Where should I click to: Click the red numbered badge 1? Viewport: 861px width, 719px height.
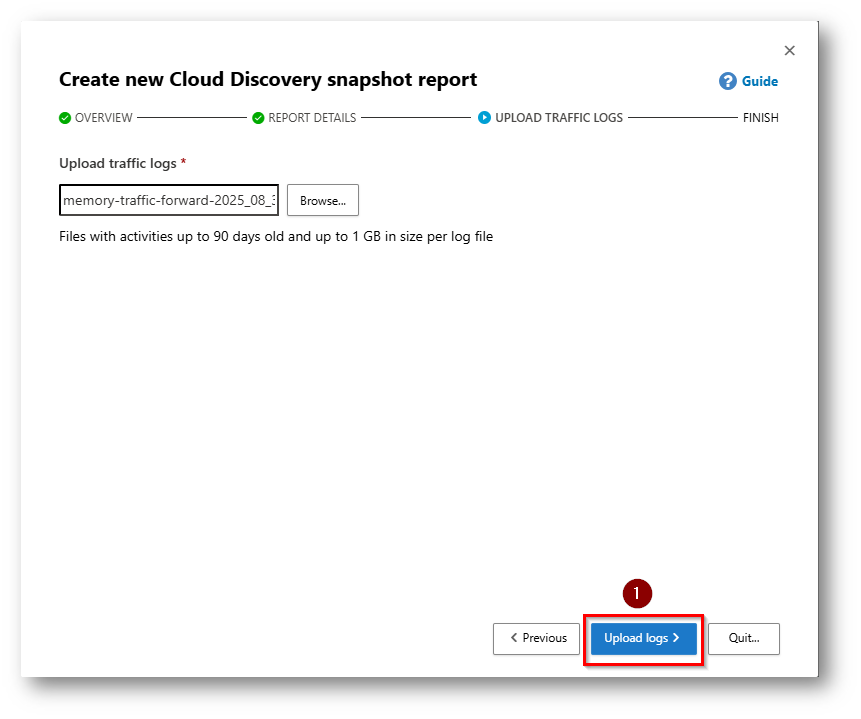pos(637,593)
